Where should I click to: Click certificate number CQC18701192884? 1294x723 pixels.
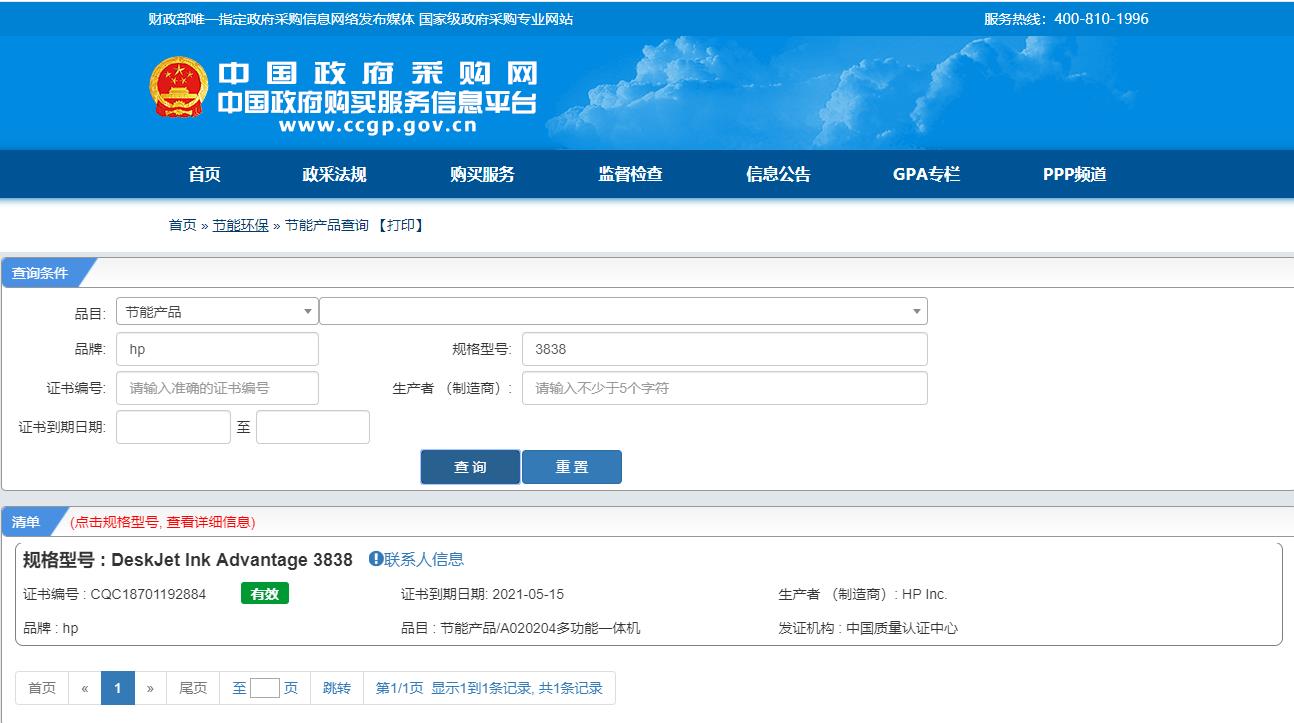coord(148,594)
